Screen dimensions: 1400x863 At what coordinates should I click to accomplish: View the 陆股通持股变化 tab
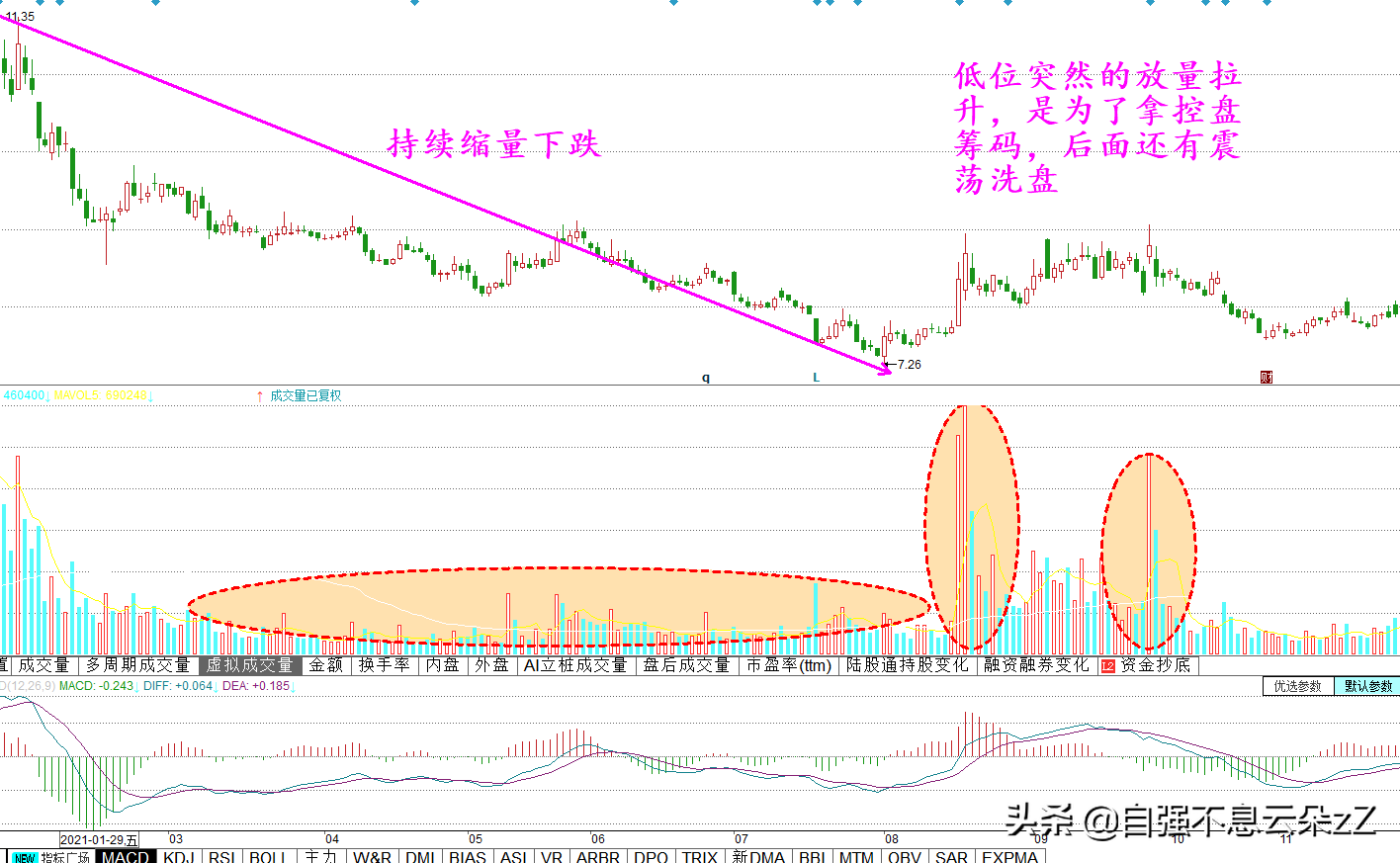pos(908,665)
